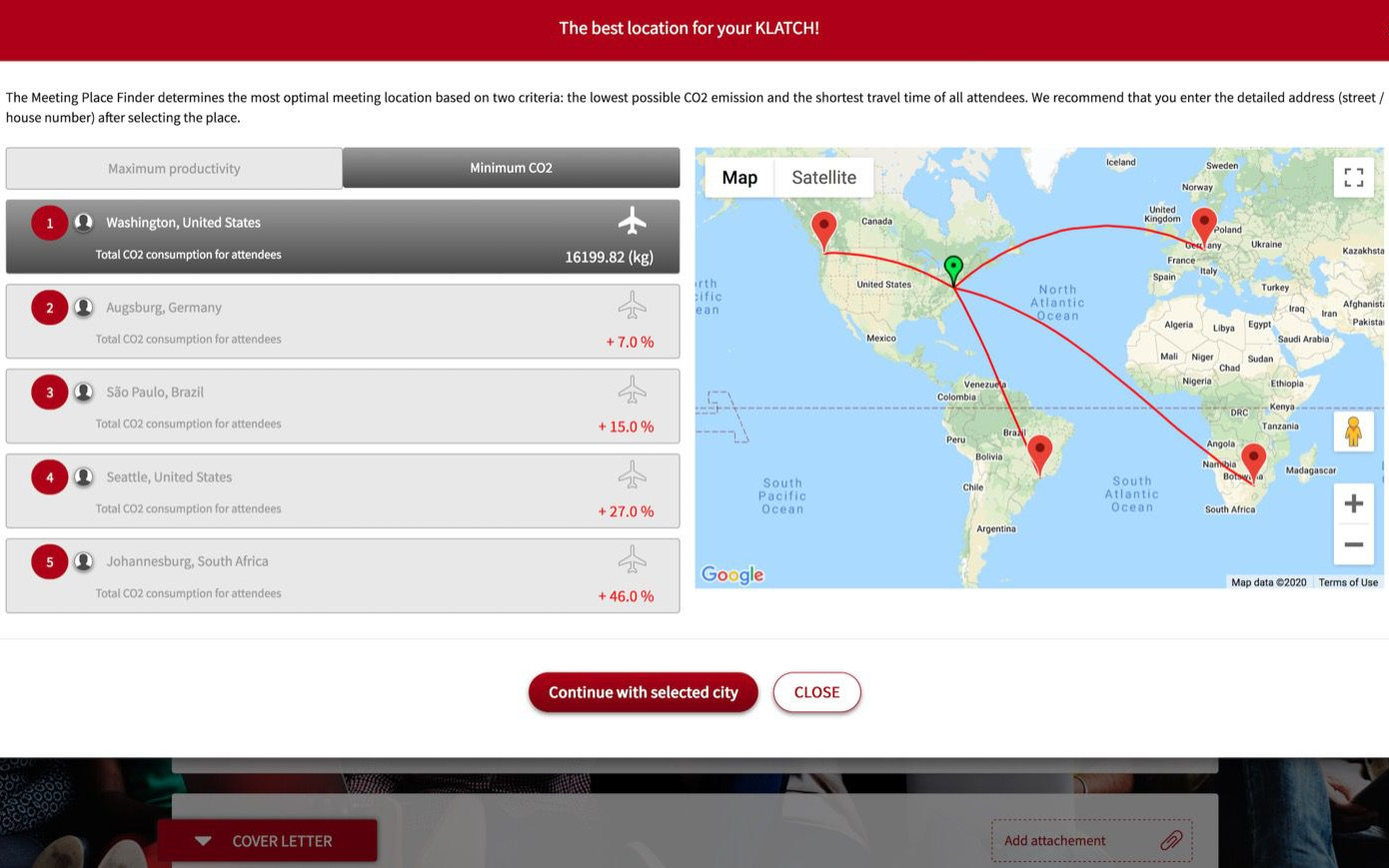Click the paperclip attachment icon

(x=1171, y=840)
